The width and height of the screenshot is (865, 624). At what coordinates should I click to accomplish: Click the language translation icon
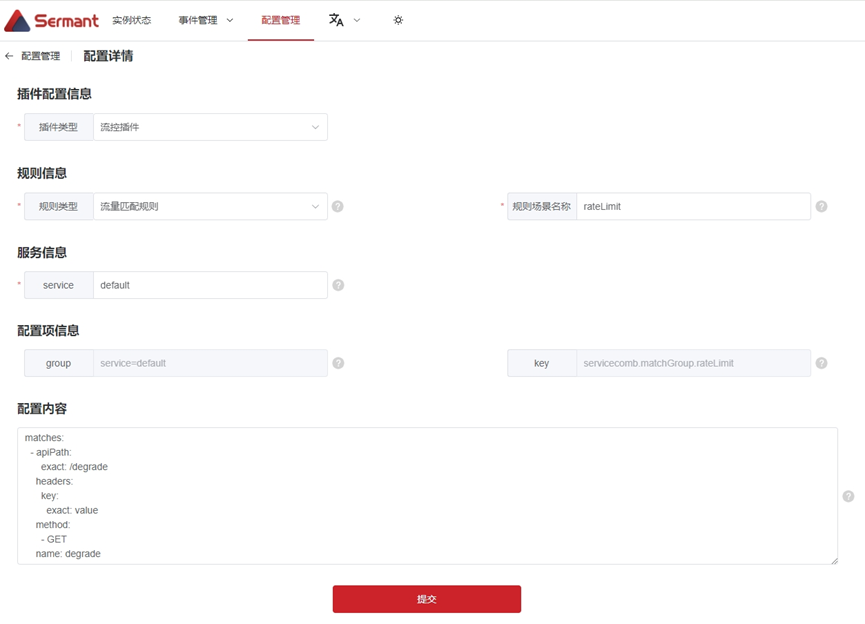[x=336, y=20]
